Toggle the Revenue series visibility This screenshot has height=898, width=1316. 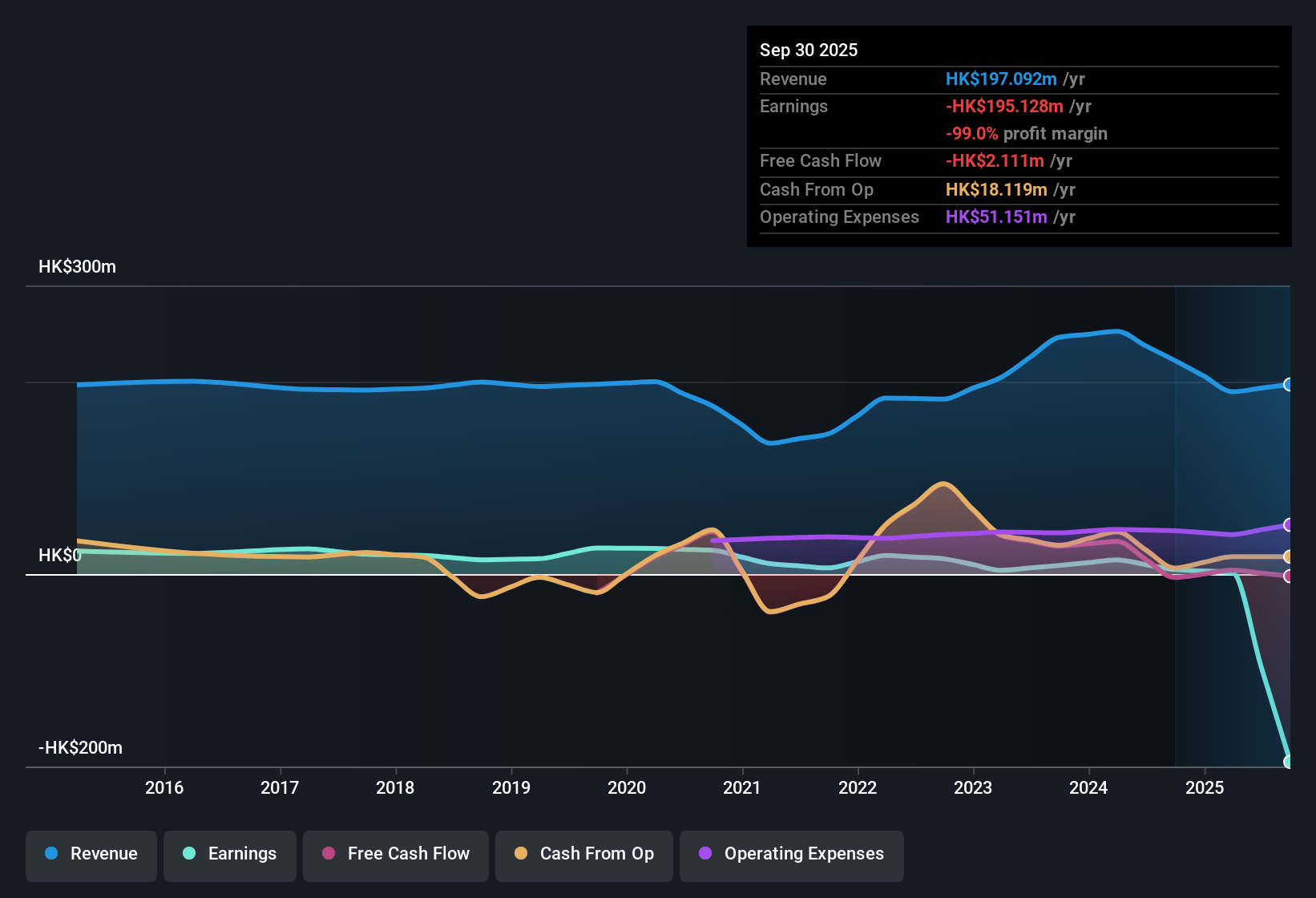click(91, 854)
